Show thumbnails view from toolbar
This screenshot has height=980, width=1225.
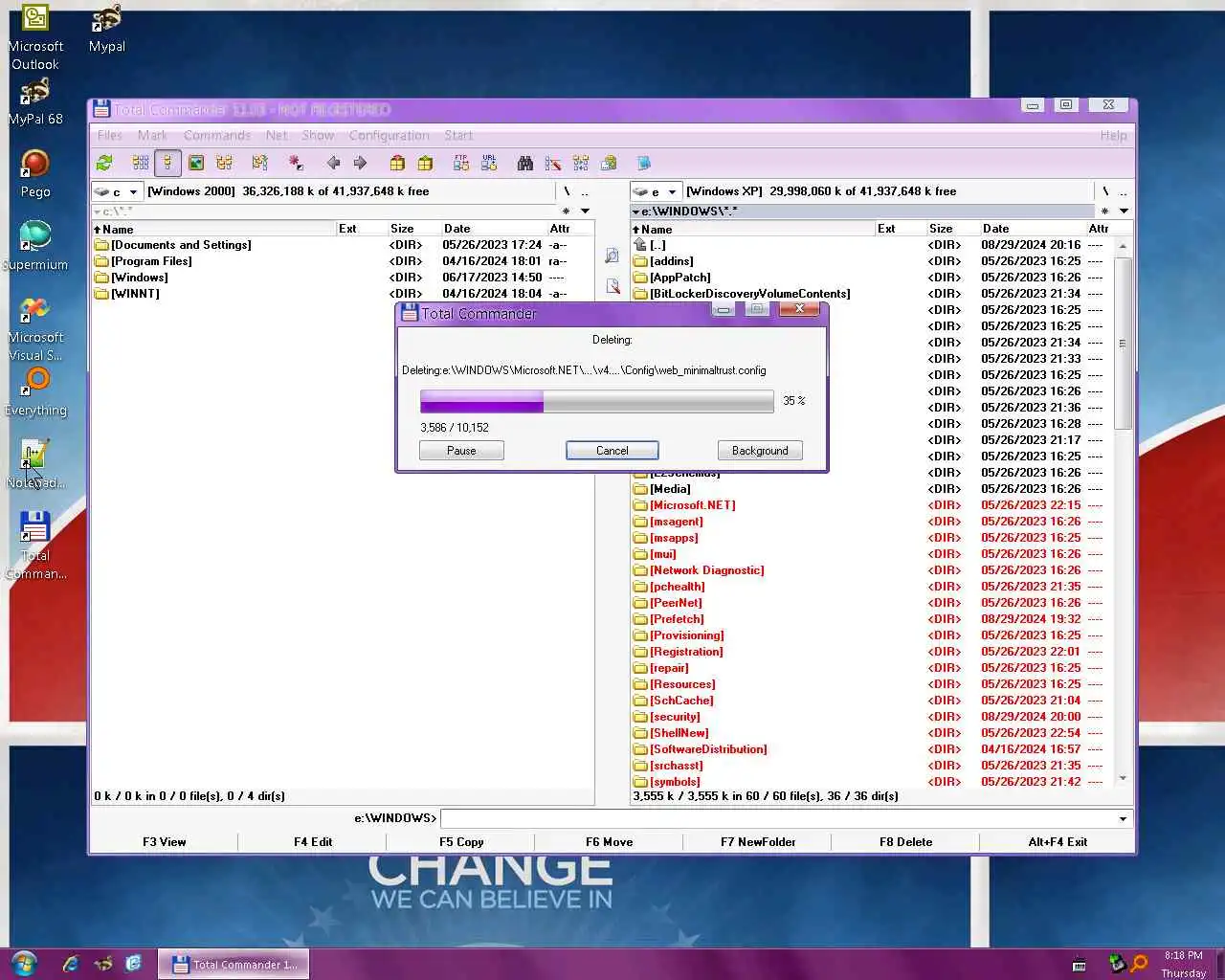click(x=196, y=164)
